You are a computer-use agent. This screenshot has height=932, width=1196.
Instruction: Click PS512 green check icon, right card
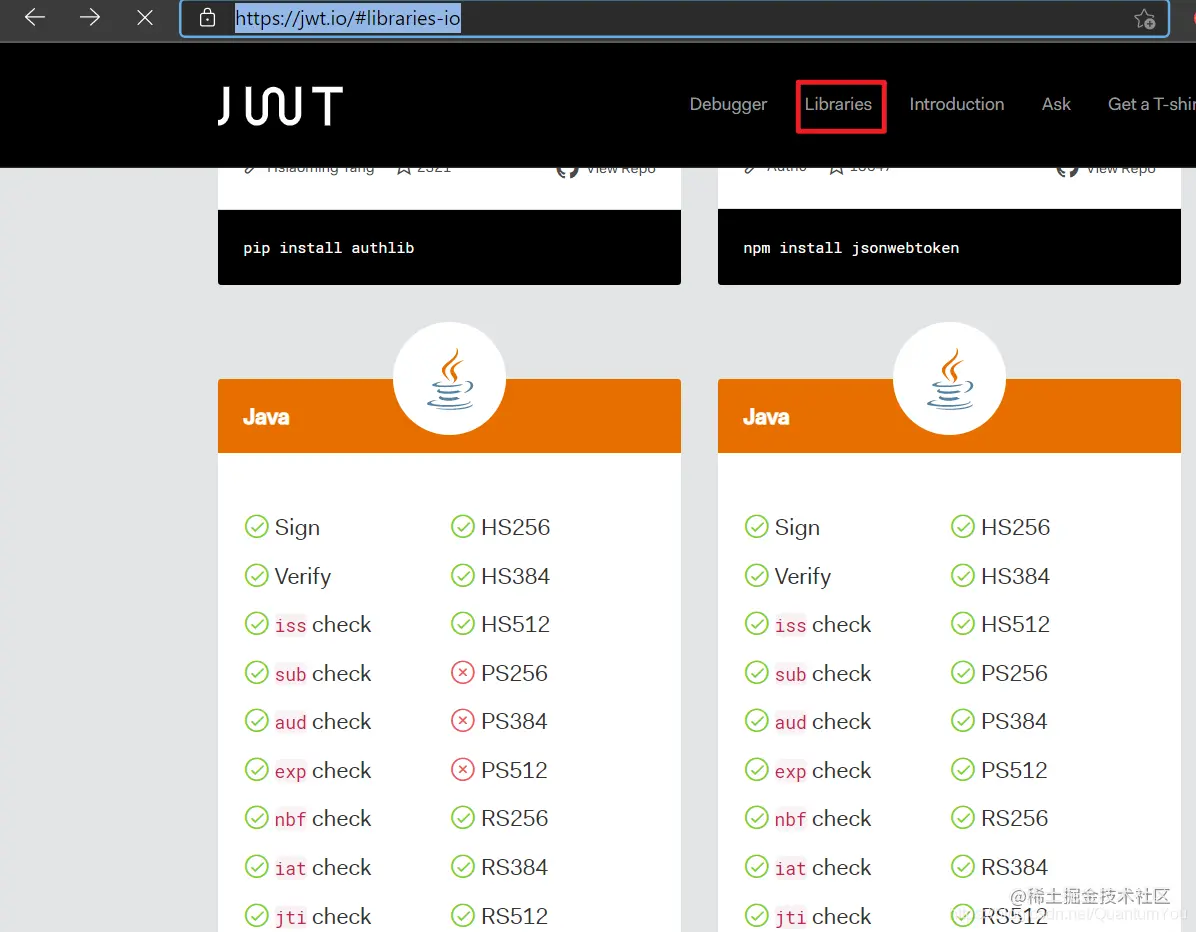coord(963,770)
